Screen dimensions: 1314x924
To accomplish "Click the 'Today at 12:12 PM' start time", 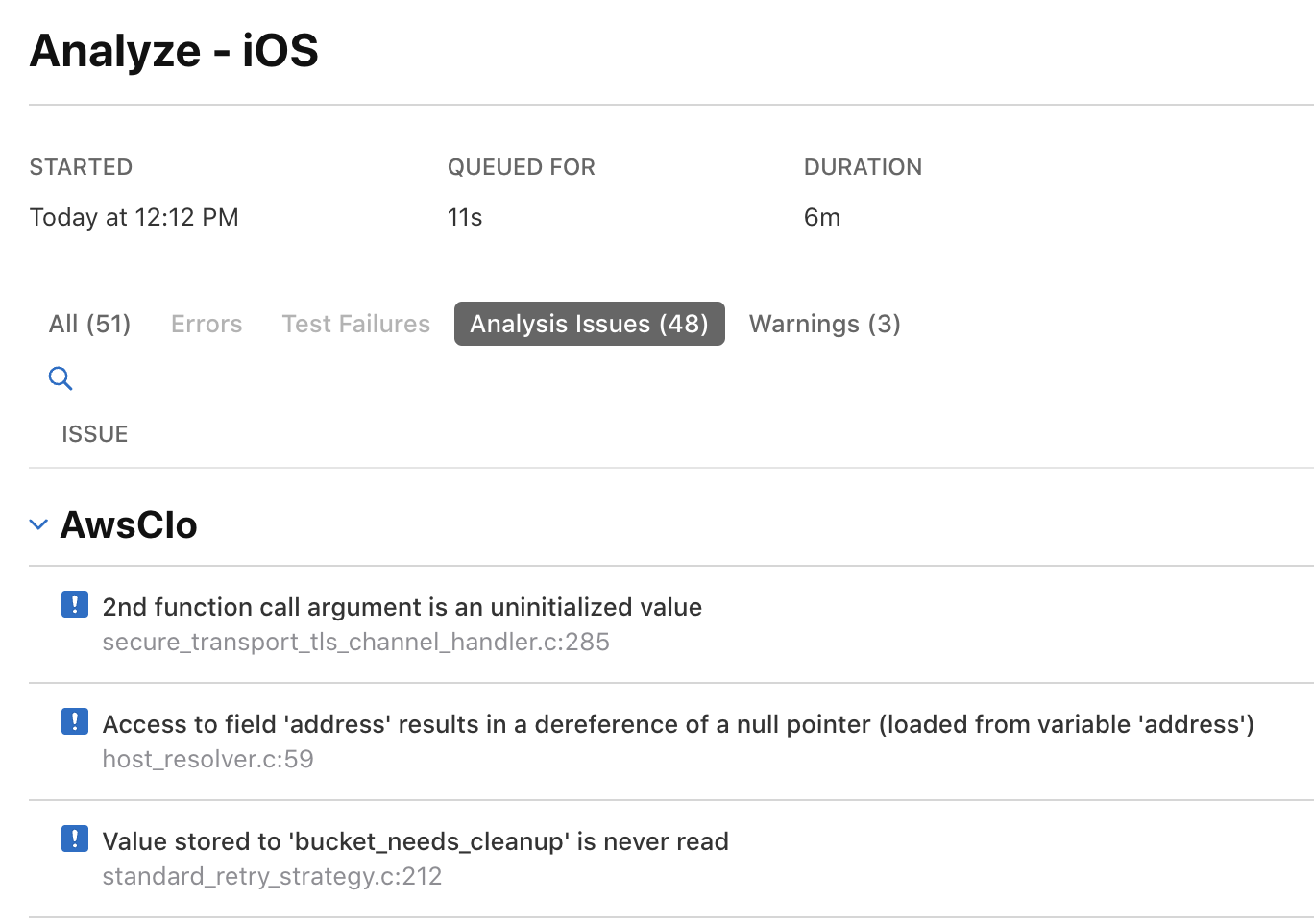I will [x=134, y=217].
